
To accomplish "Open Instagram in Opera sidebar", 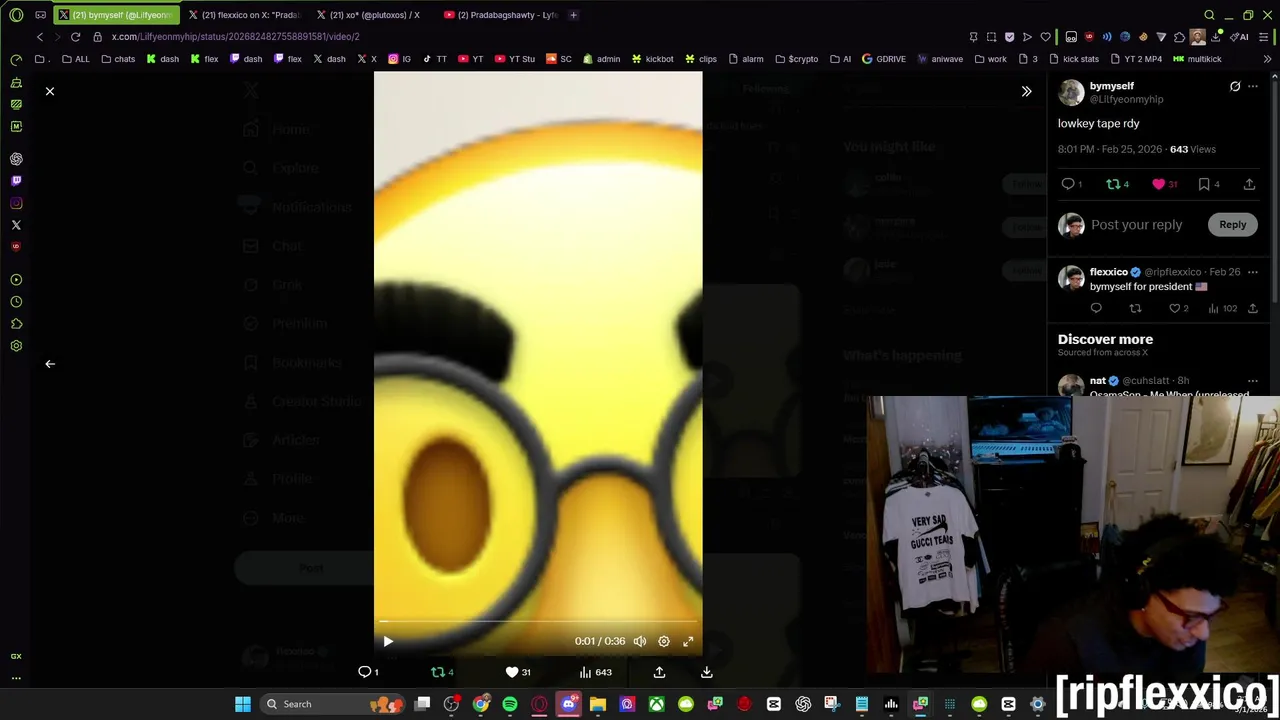I will click(16, 203).
